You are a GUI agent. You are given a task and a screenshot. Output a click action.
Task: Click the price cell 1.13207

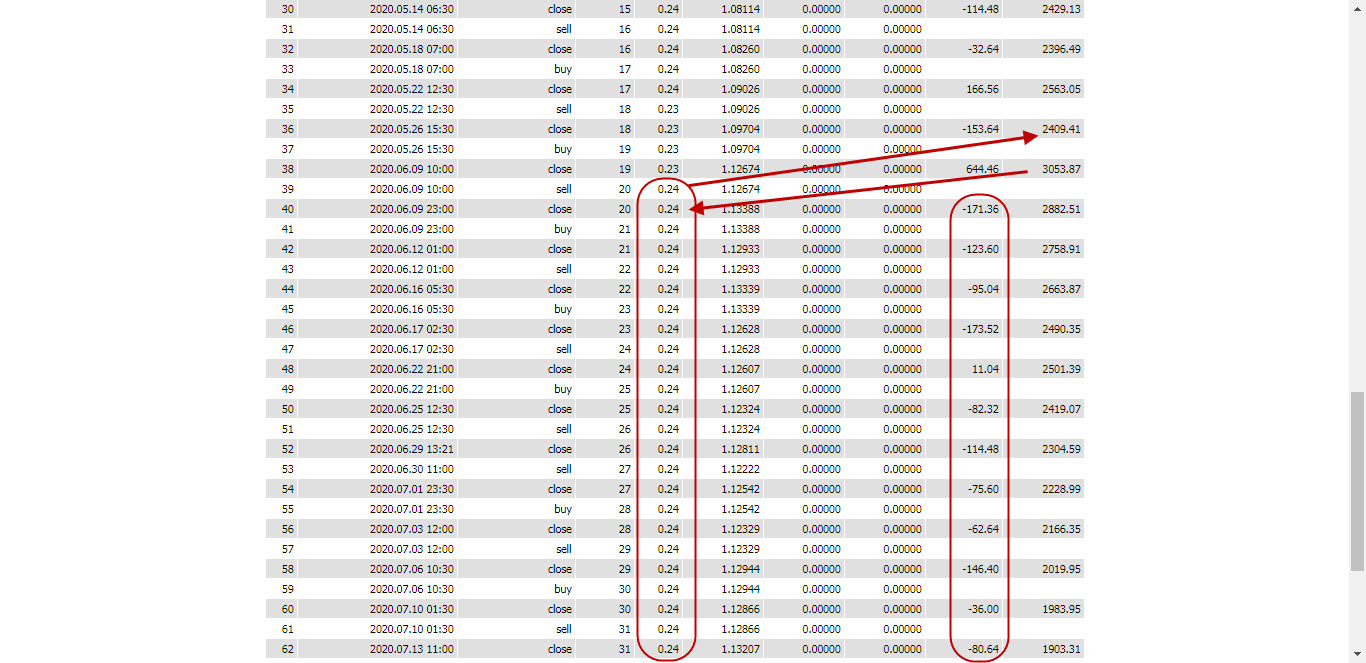[740, 649]
